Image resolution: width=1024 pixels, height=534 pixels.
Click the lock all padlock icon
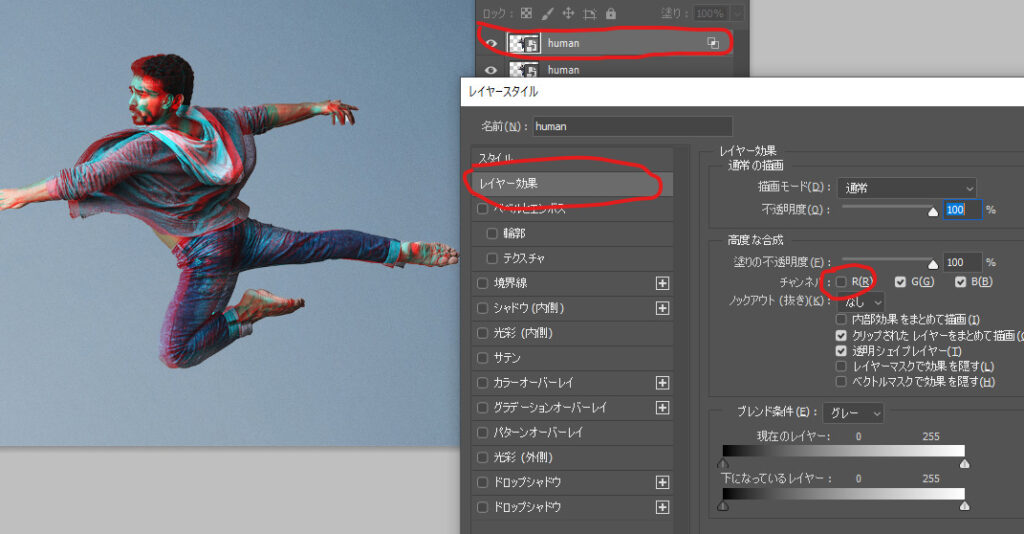point(610,13)
